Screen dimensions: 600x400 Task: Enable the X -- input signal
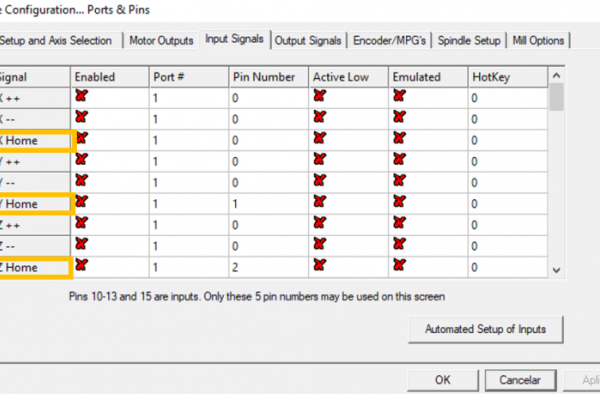tap(82, 118)
